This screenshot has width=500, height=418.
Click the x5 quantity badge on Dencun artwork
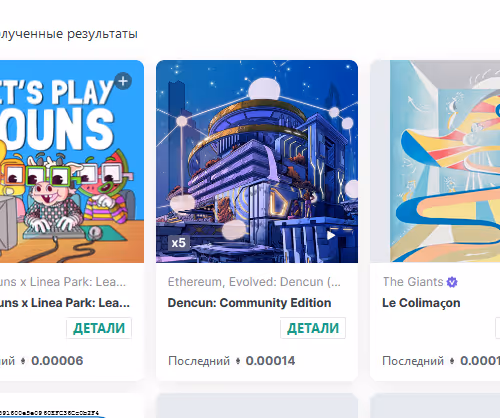tap(179, 243)
